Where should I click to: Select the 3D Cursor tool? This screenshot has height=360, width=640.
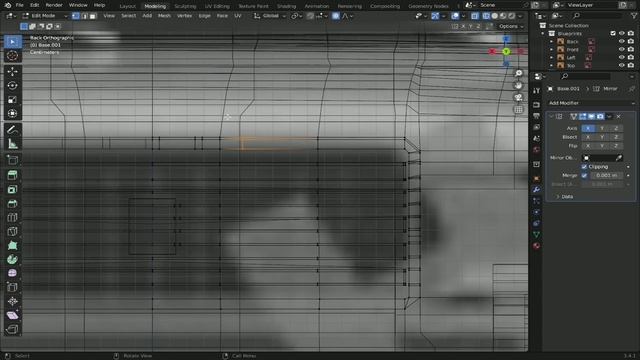click(x=13, y=56)
